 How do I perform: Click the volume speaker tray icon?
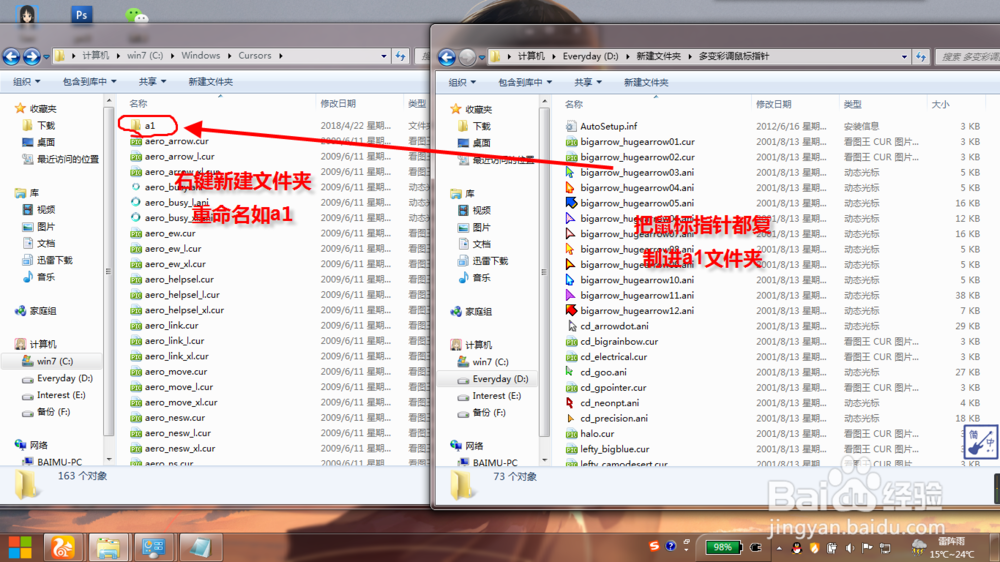coord(849,547)
